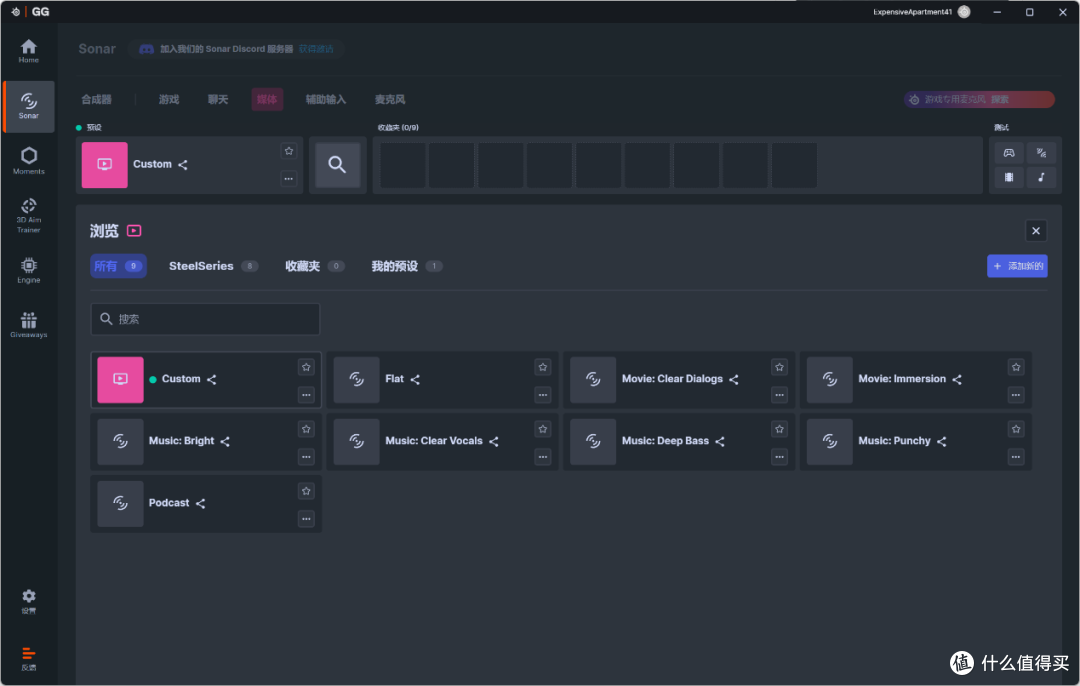1080x686 pixels.
Task: Favorite the Music: Deep Bass preset
Action: point(779,429)
